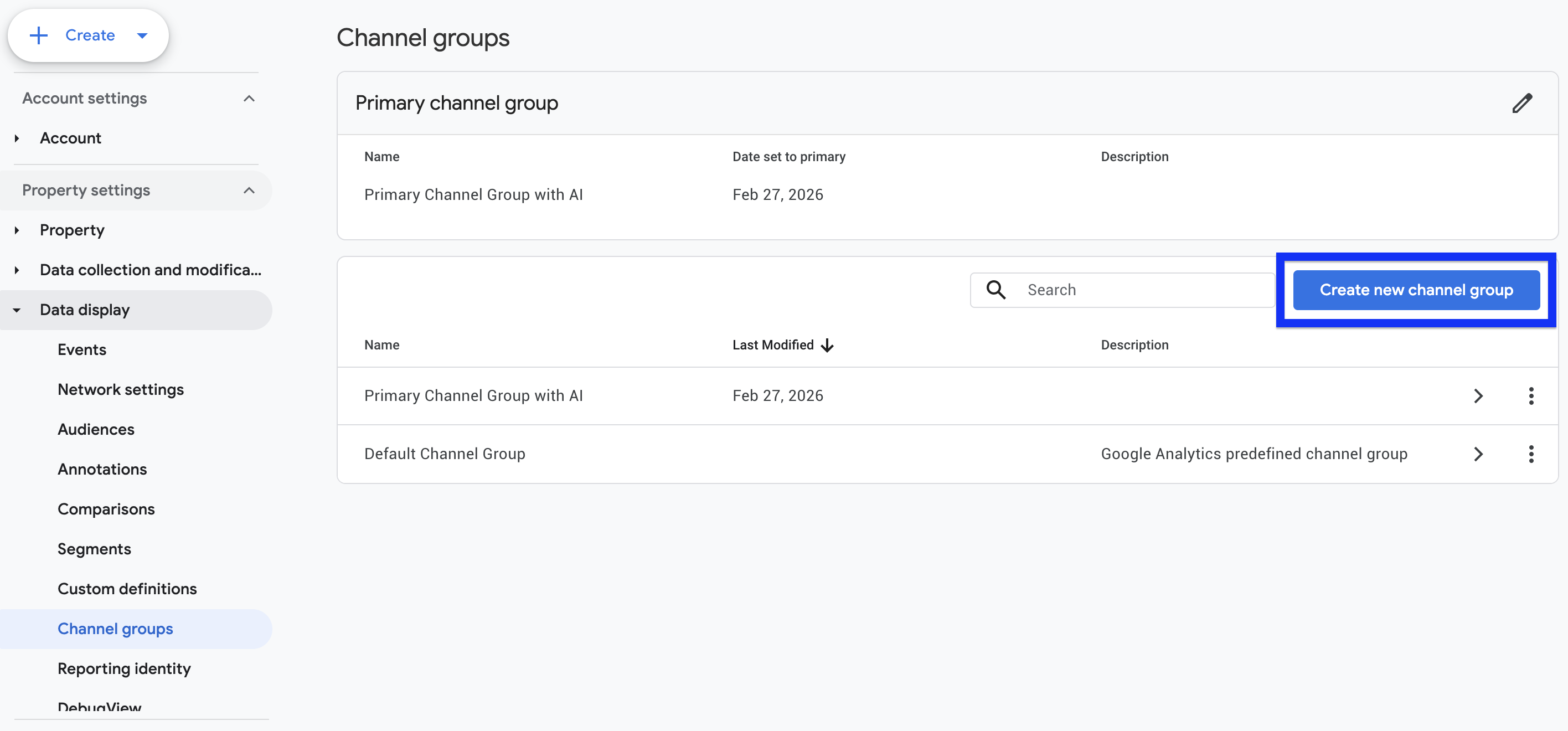Click Description header in channel groups list

click(1134, 345)
